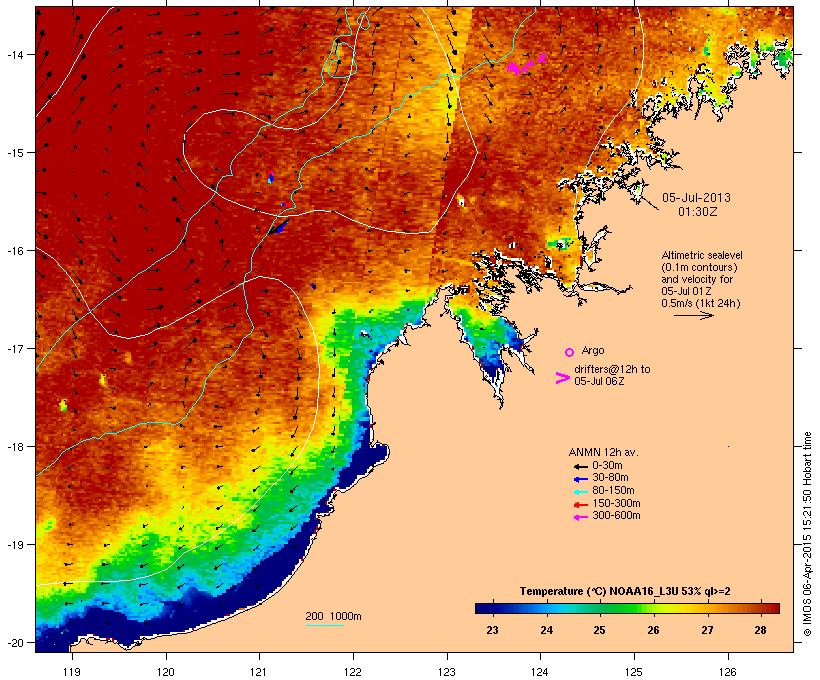Click the 119 longitude axis label
Viewport: 820px width, 680px height.
click(72, 672)
